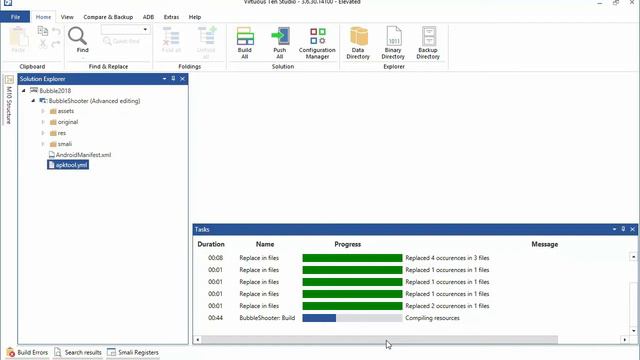The height and width of the screenshot is (360, 640).
Task: Click the Fold all icon
Action: click(x=171, y=40)
